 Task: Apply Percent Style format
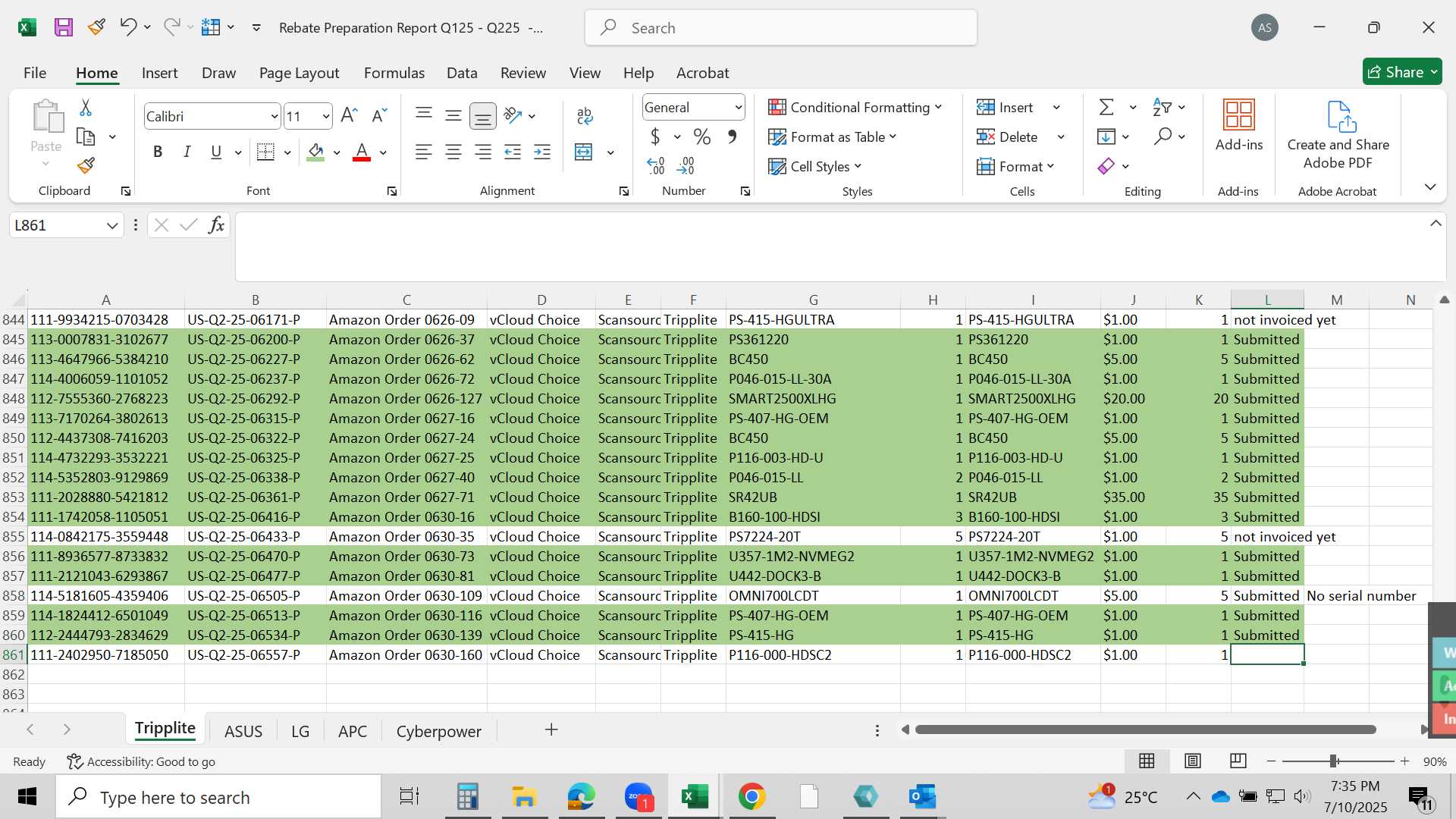pos(702,136)
